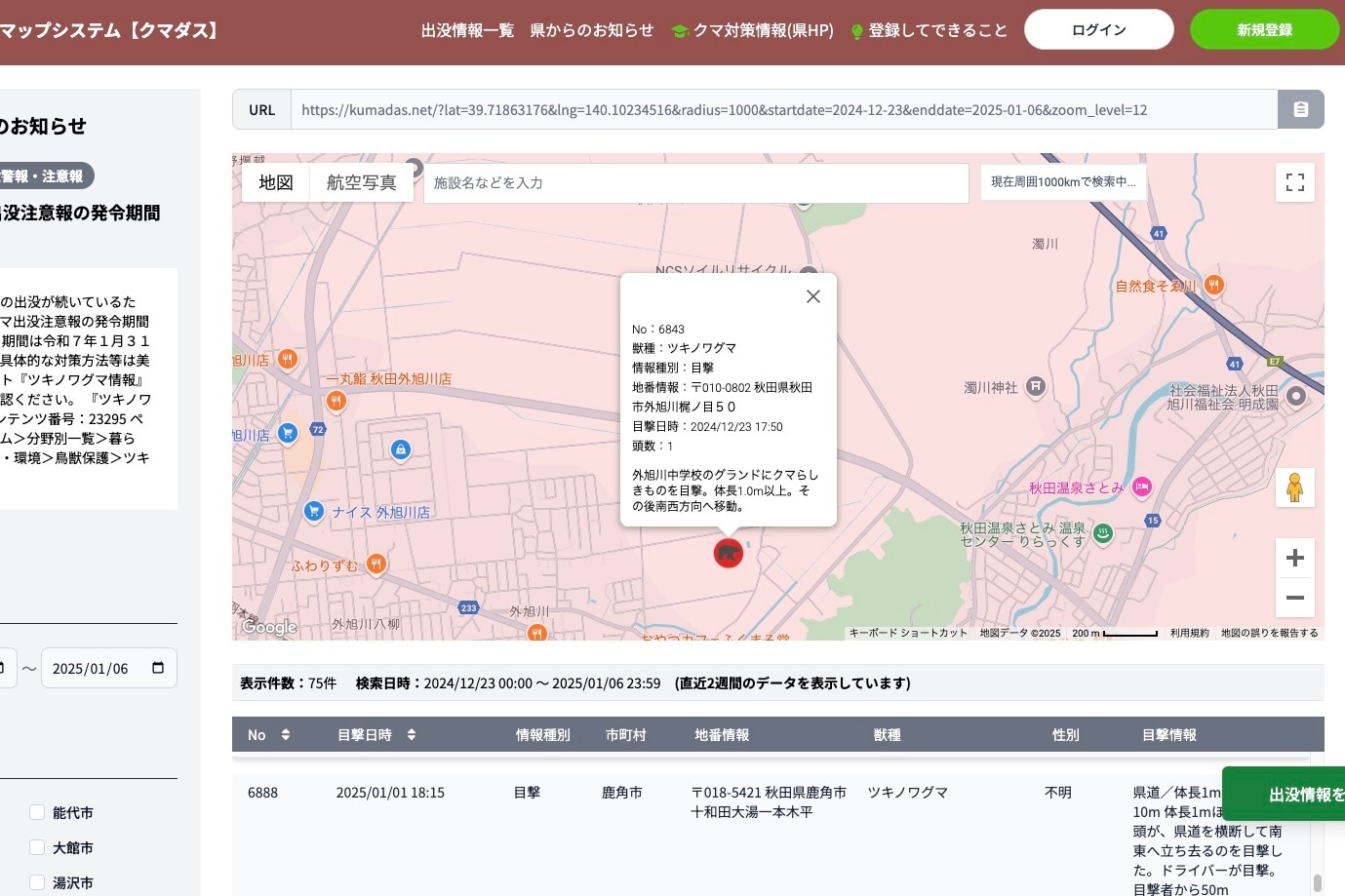The width and height of the screenshot is (1345, 896).
Task: Click the ナイス 外旭川店 shopping cart pin
Action: pos(313,511)
